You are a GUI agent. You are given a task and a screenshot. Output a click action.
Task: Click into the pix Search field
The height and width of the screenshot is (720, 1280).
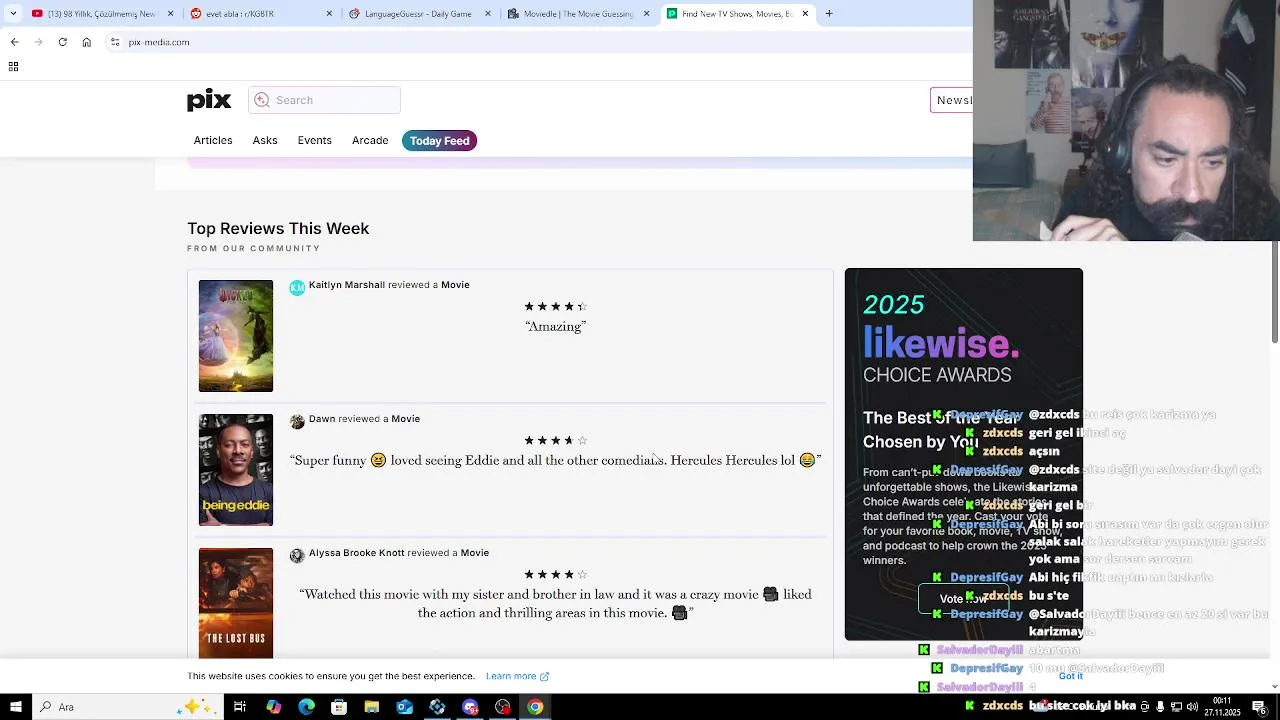point(324,100)
